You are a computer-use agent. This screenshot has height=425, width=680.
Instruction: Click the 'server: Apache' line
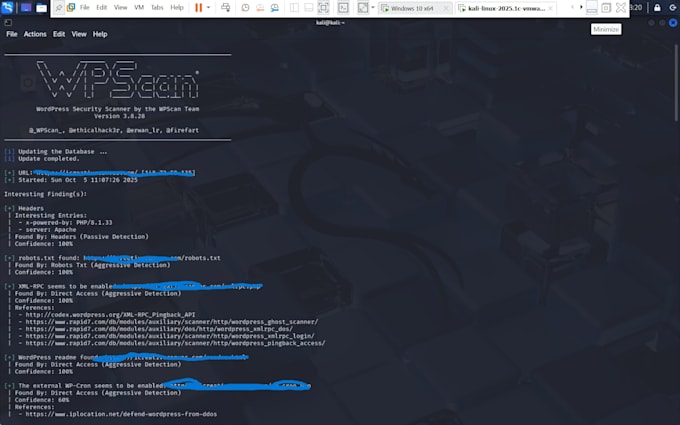[x=51, y=229]
